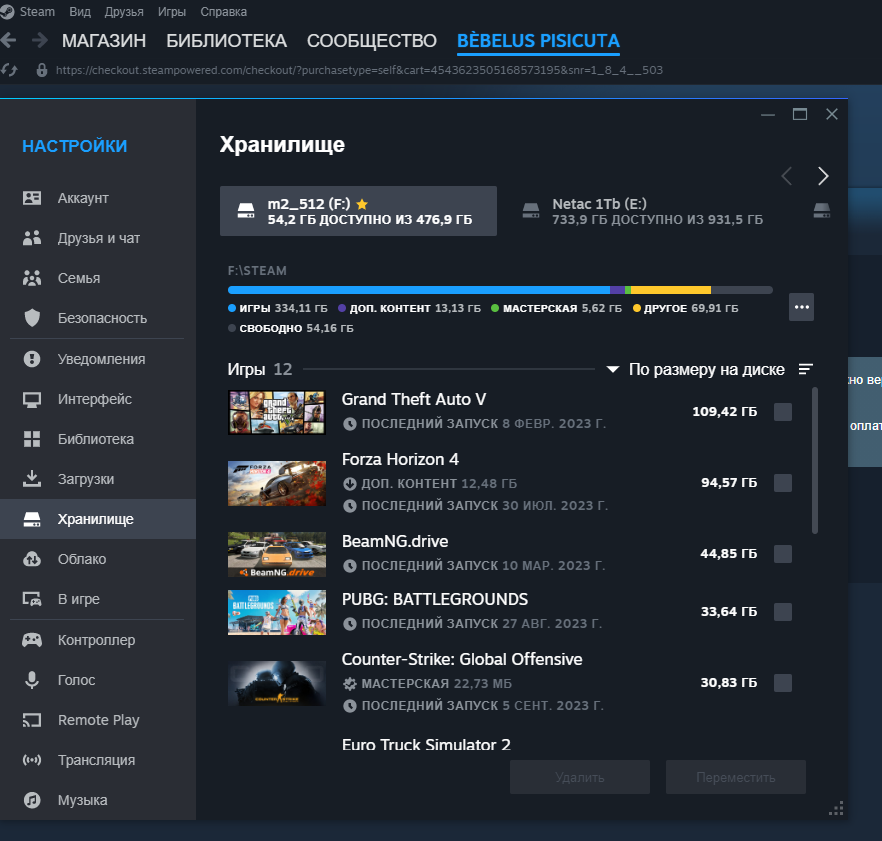
Task: Click the browser back arrow
Action: point(8,40)
